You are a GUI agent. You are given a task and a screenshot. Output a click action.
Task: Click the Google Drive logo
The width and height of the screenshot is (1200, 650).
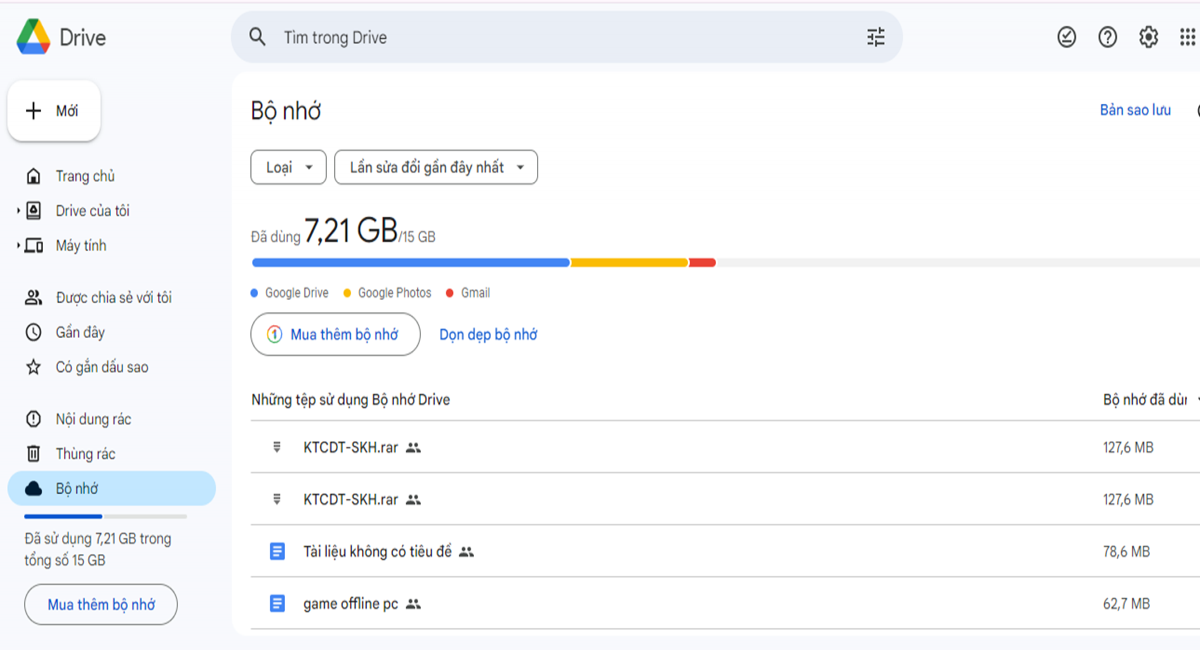[x=62, y=38]
